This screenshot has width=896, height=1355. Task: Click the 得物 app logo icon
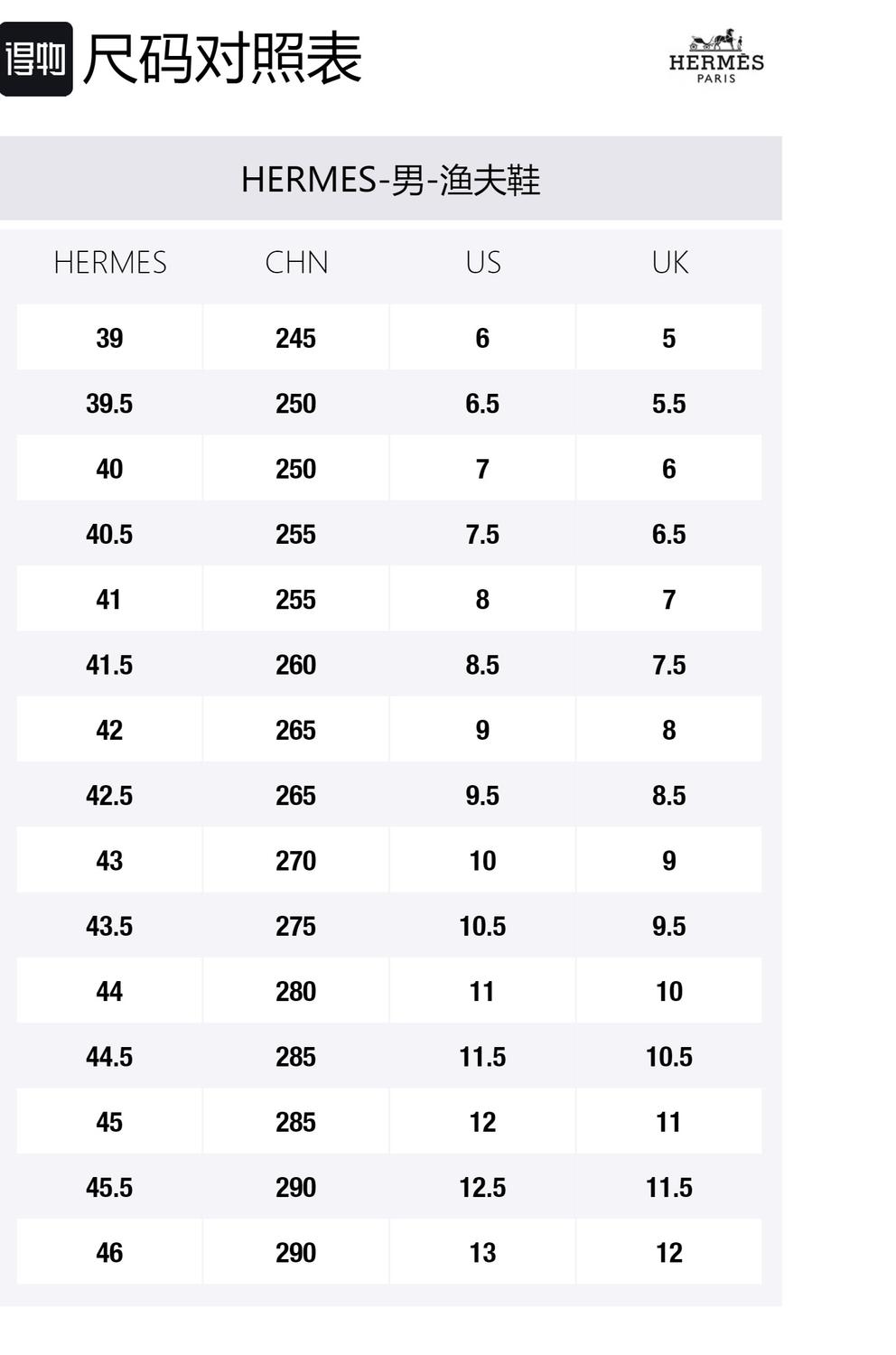(36, 60)
